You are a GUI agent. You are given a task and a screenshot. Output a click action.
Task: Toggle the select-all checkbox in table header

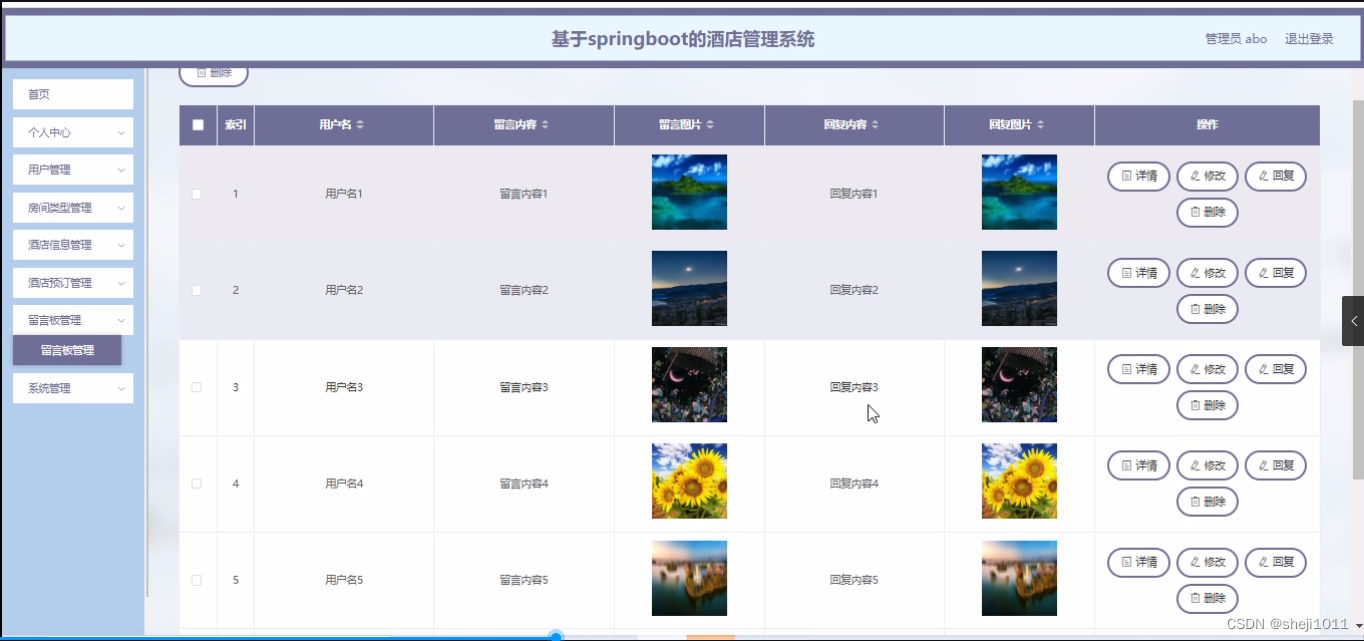coord(197,124)
